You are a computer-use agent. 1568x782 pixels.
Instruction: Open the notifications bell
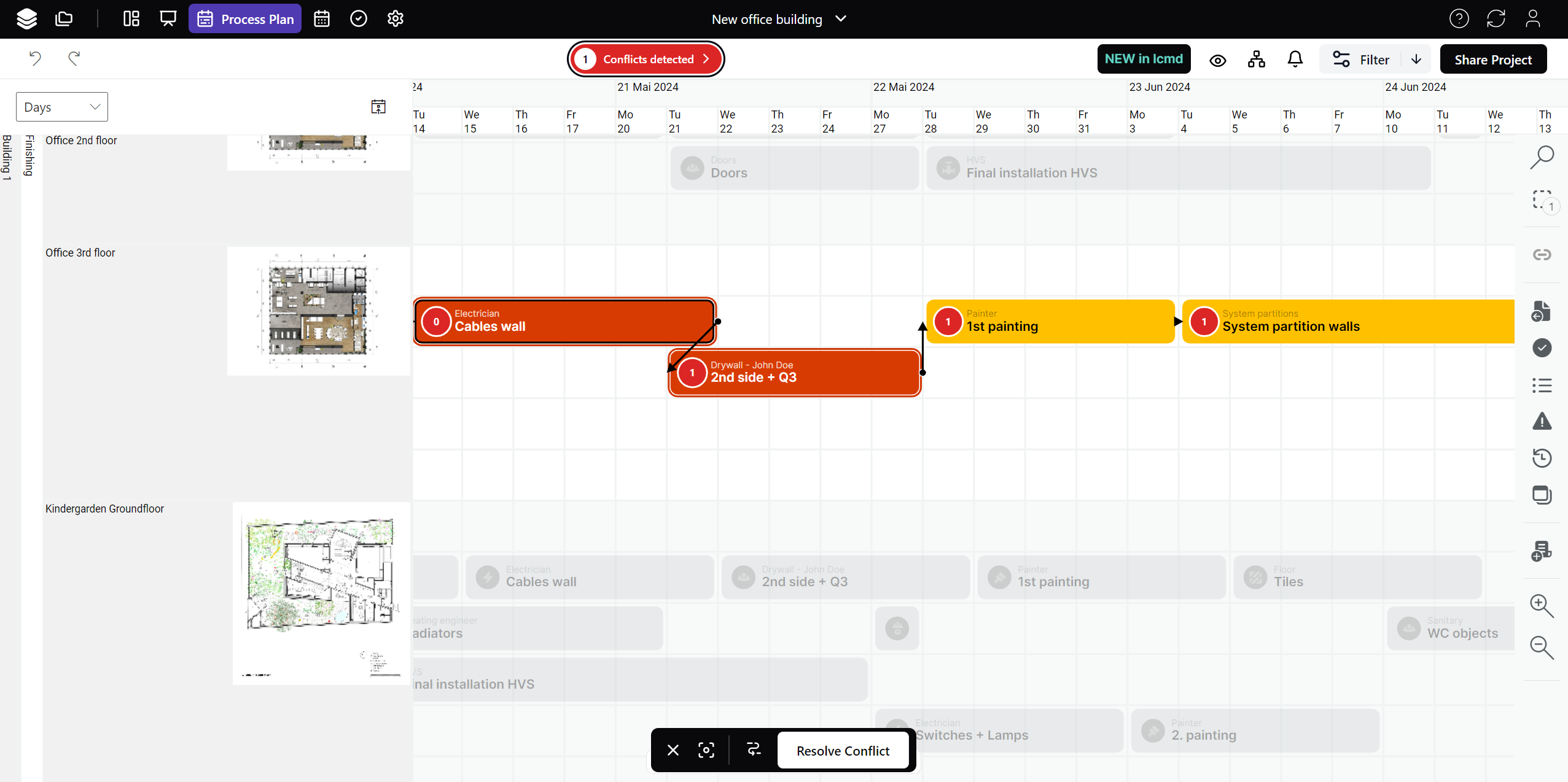(1295, 60)
